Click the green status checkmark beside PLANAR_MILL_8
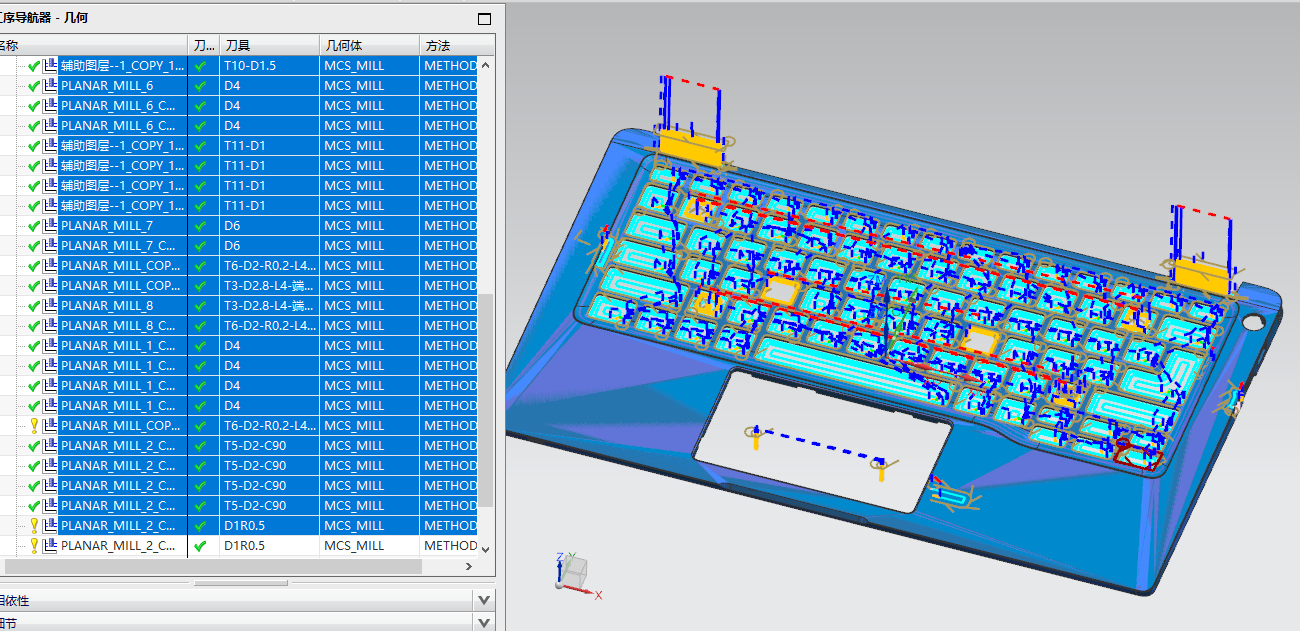The width and height of the screenshot is (1300, 631). pos(34,306)
